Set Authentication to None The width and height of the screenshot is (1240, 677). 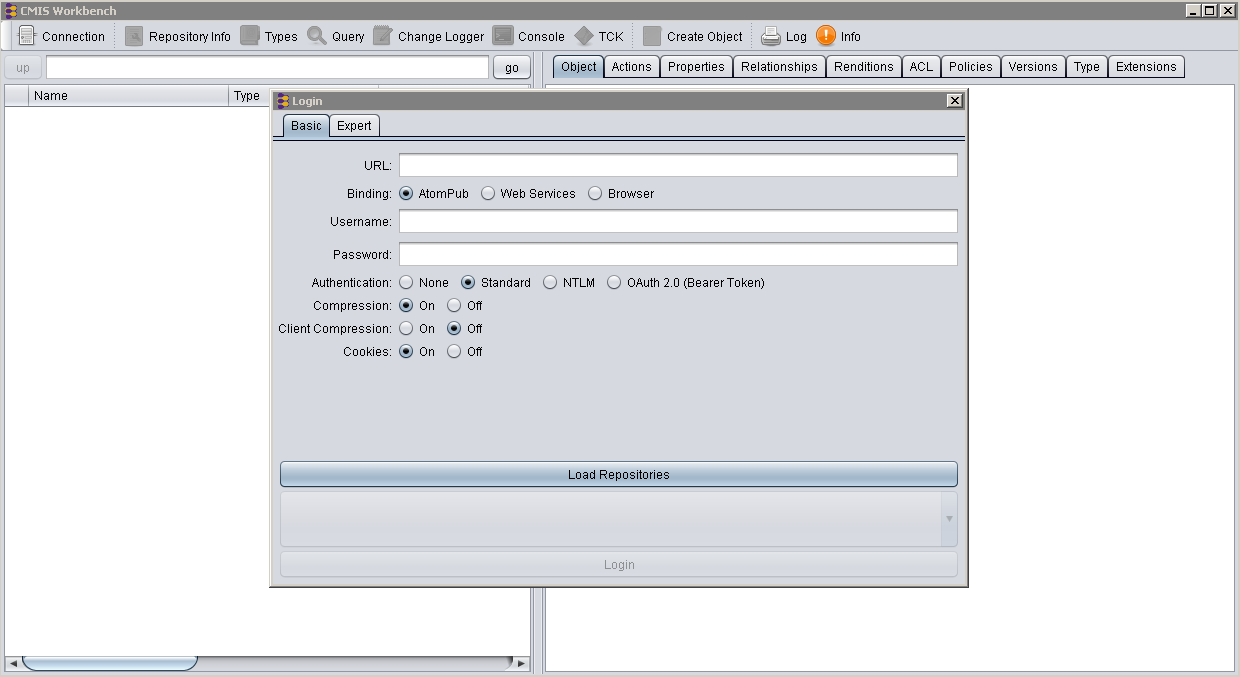[406, 283]
